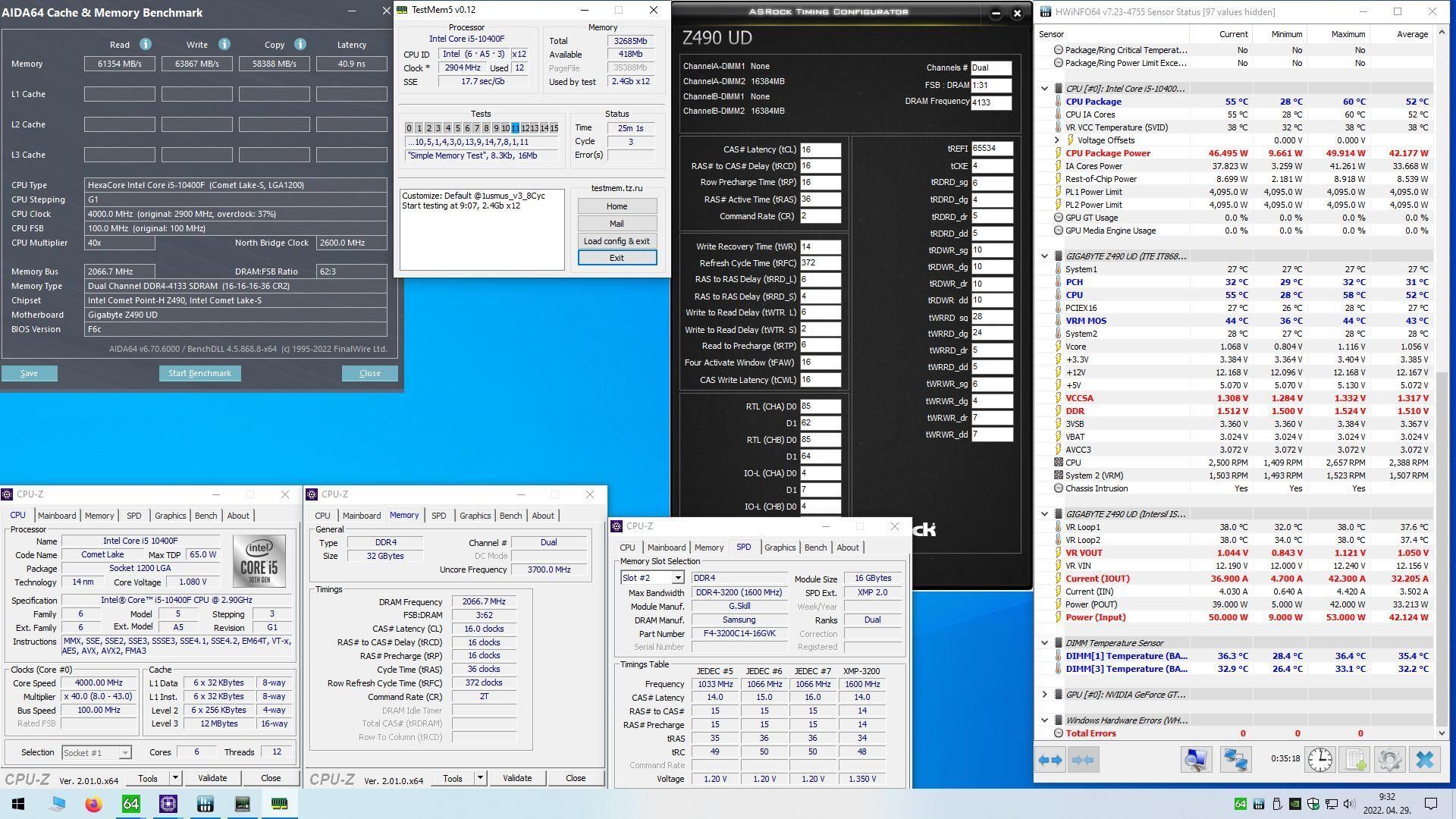Open the Tools dropdown arrow in CPU-Z CPU window

(x=175, y=778)
